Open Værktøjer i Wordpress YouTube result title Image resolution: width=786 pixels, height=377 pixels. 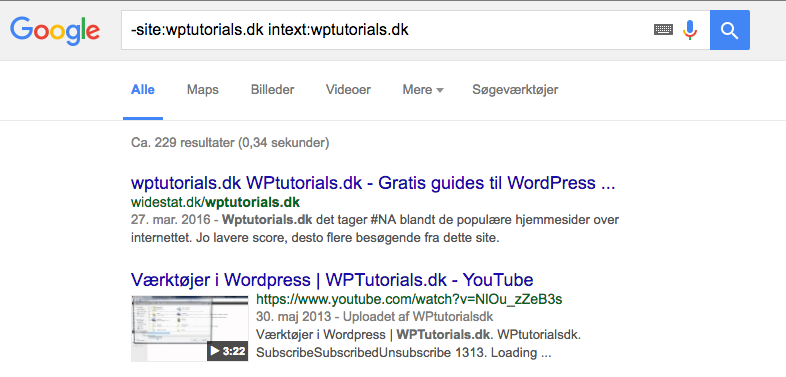click(x=332, y=279)
